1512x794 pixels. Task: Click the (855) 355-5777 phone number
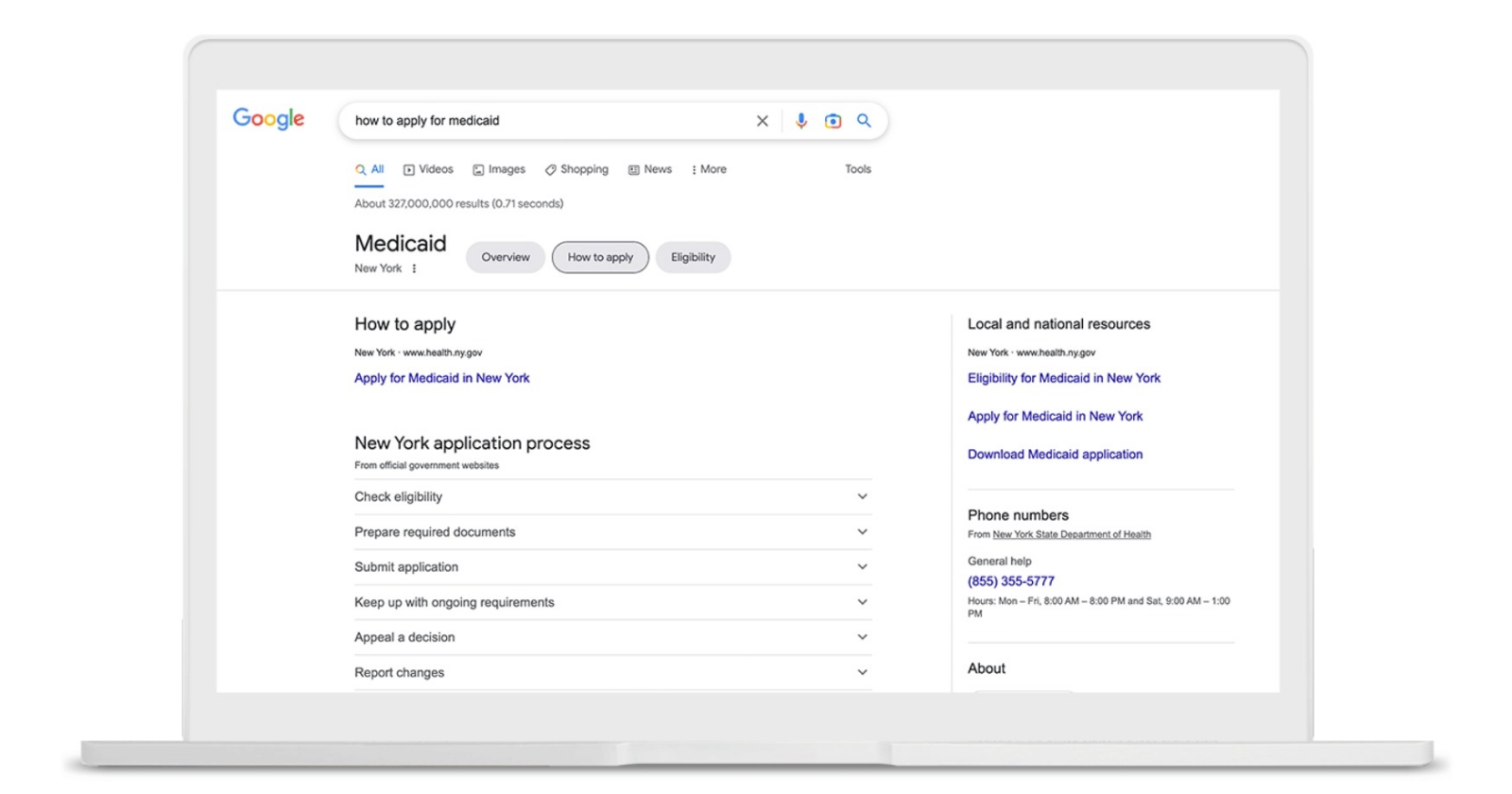pos(1010,581)
